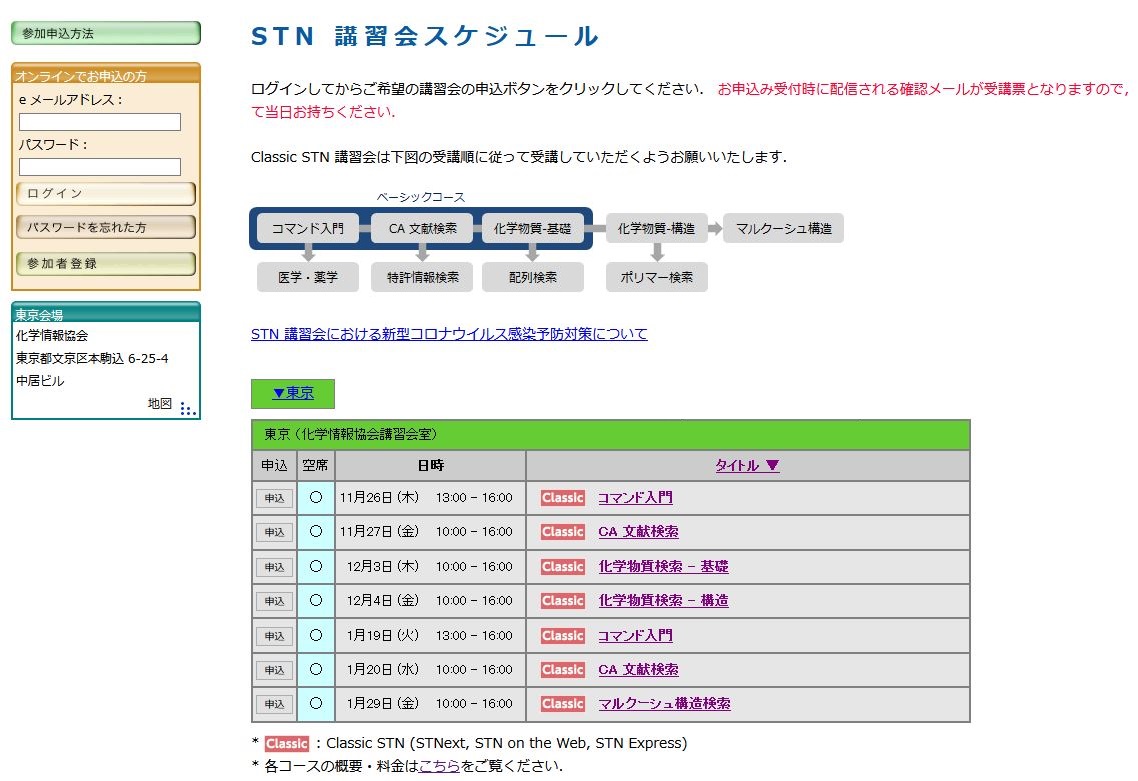Click 申込 for the 1月20日 course
Viewport: 1138px width, 781px height.
(x=274, y=670)
